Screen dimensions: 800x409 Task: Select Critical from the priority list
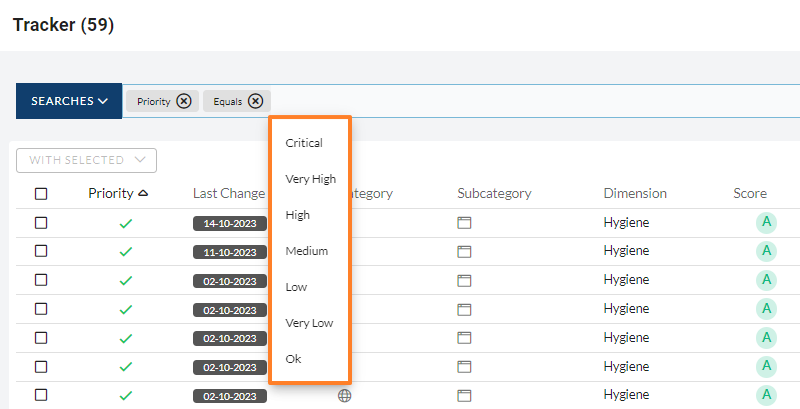(x=304, y=143)
